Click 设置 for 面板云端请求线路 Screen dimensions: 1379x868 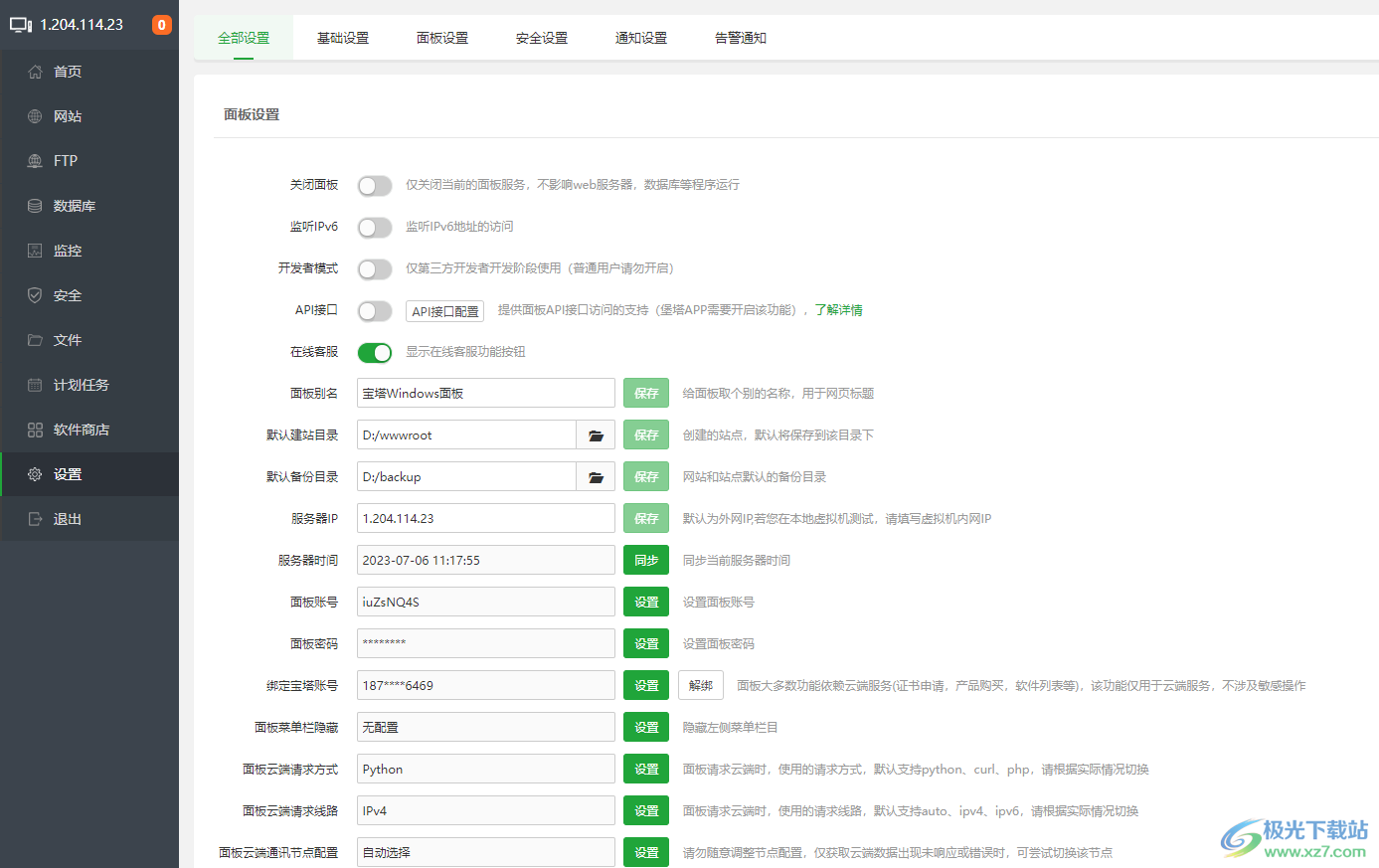click(646, 811)
